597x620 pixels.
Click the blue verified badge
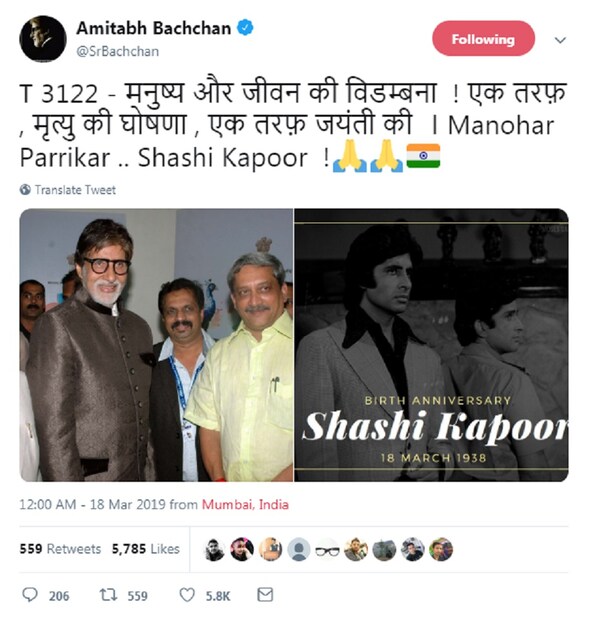(x=245, y=28)
